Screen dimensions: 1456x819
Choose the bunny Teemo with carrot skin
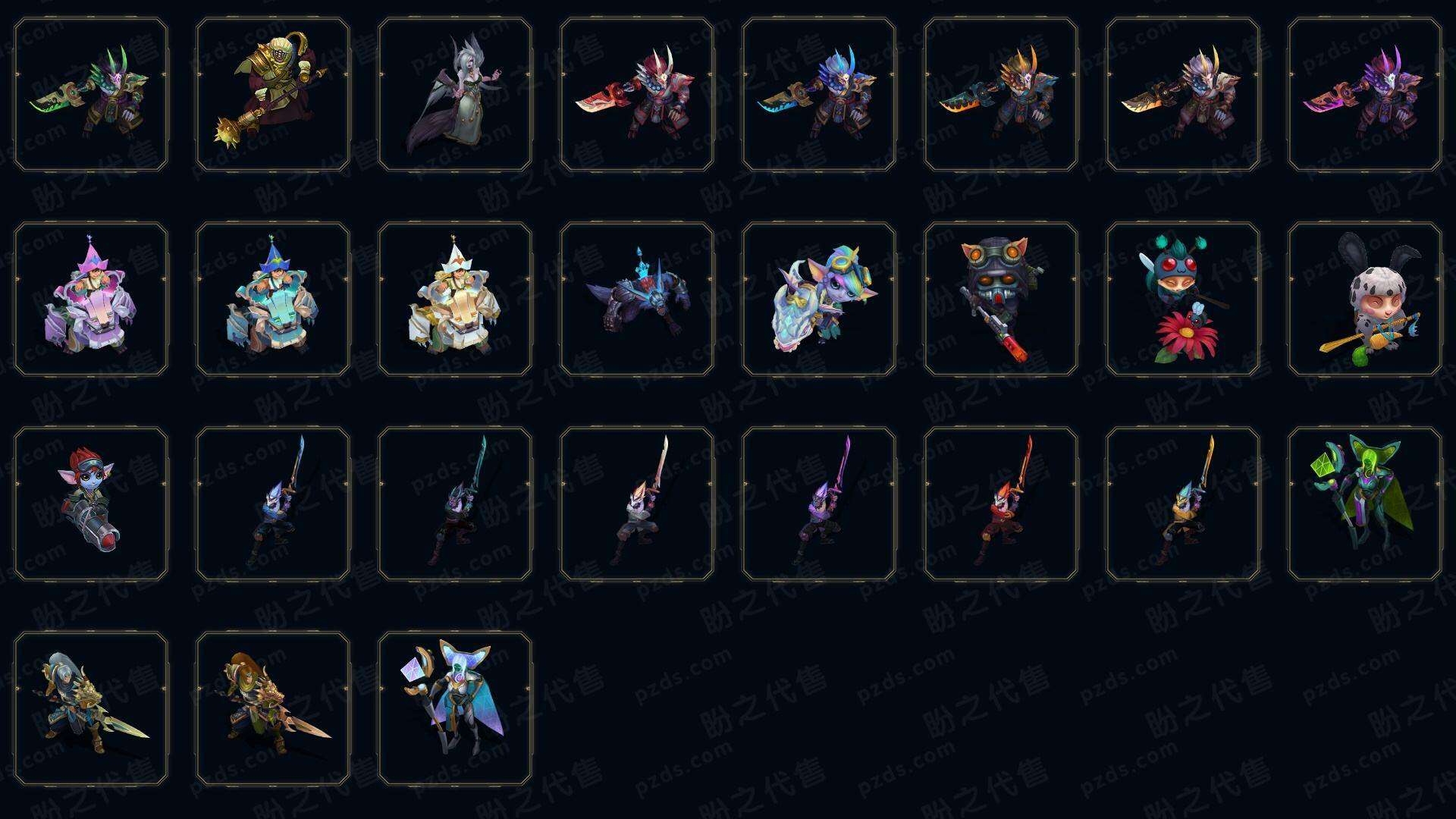[x=1365, y=299]
